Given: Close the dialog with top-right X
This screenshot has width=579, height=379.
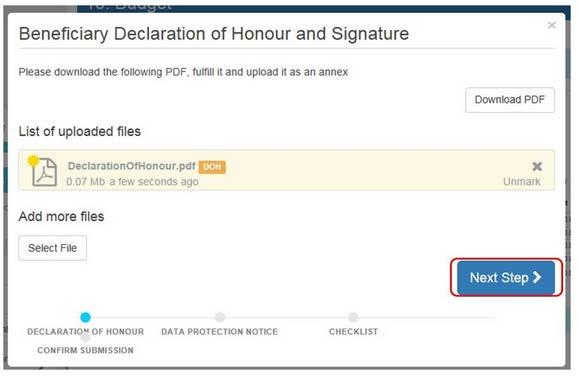Looking at the screenshot, I should (x=552, y=25).
